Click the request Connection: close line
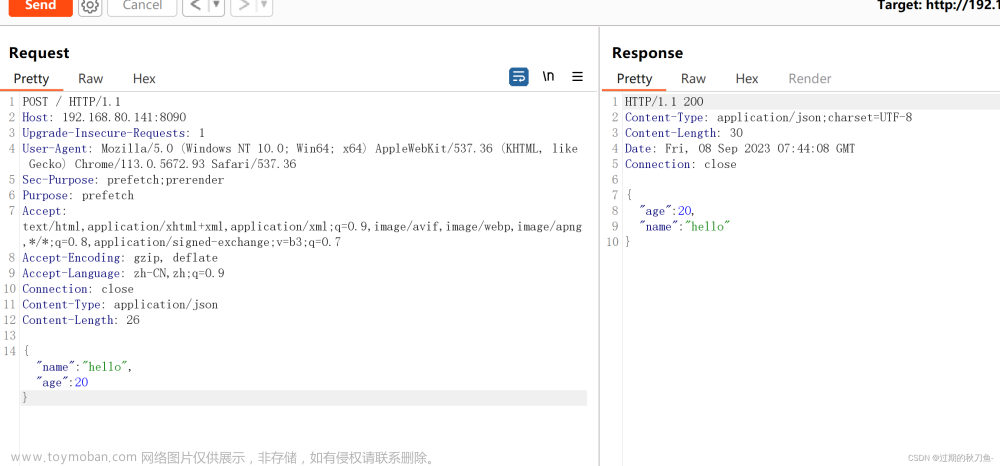Screen dimensions: 1000x466 point(78,289)
